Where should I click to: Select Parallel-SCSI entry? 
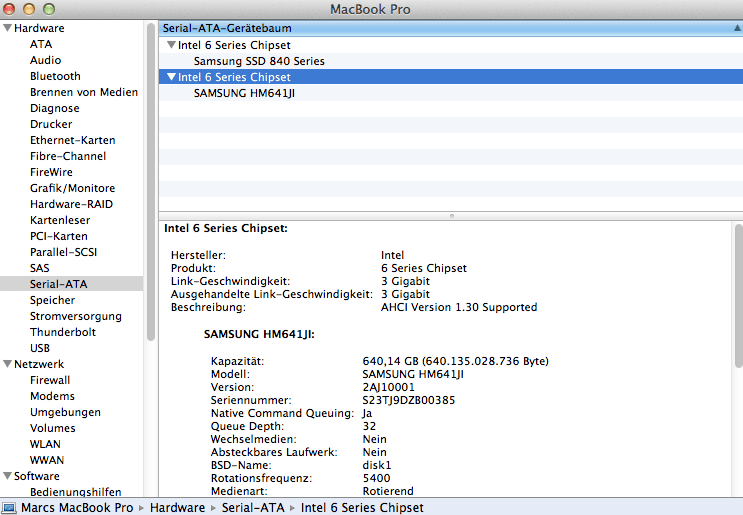coord(63,252)
